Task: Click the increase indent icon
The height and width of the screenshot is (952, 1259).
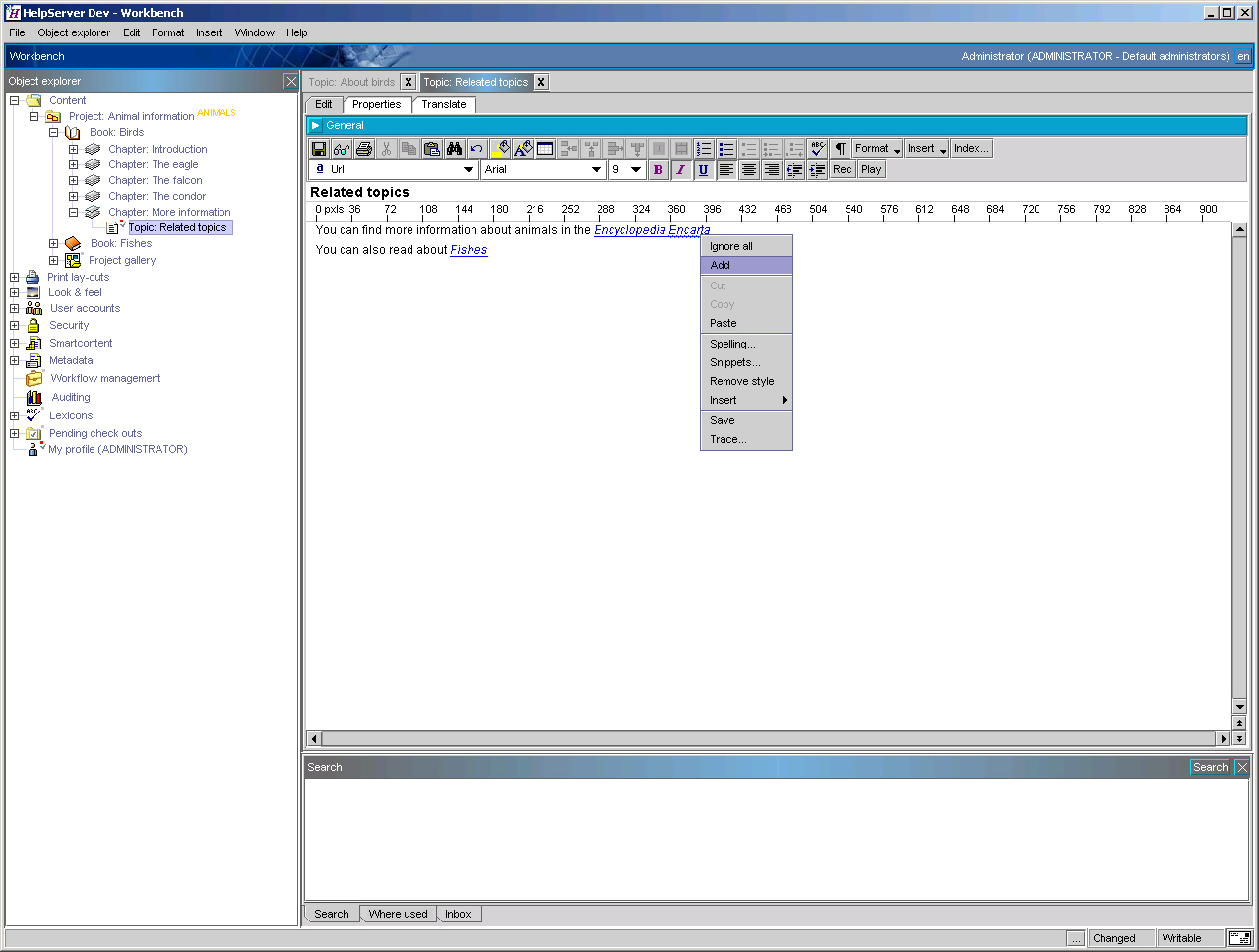Action: [x=817, y=170]
